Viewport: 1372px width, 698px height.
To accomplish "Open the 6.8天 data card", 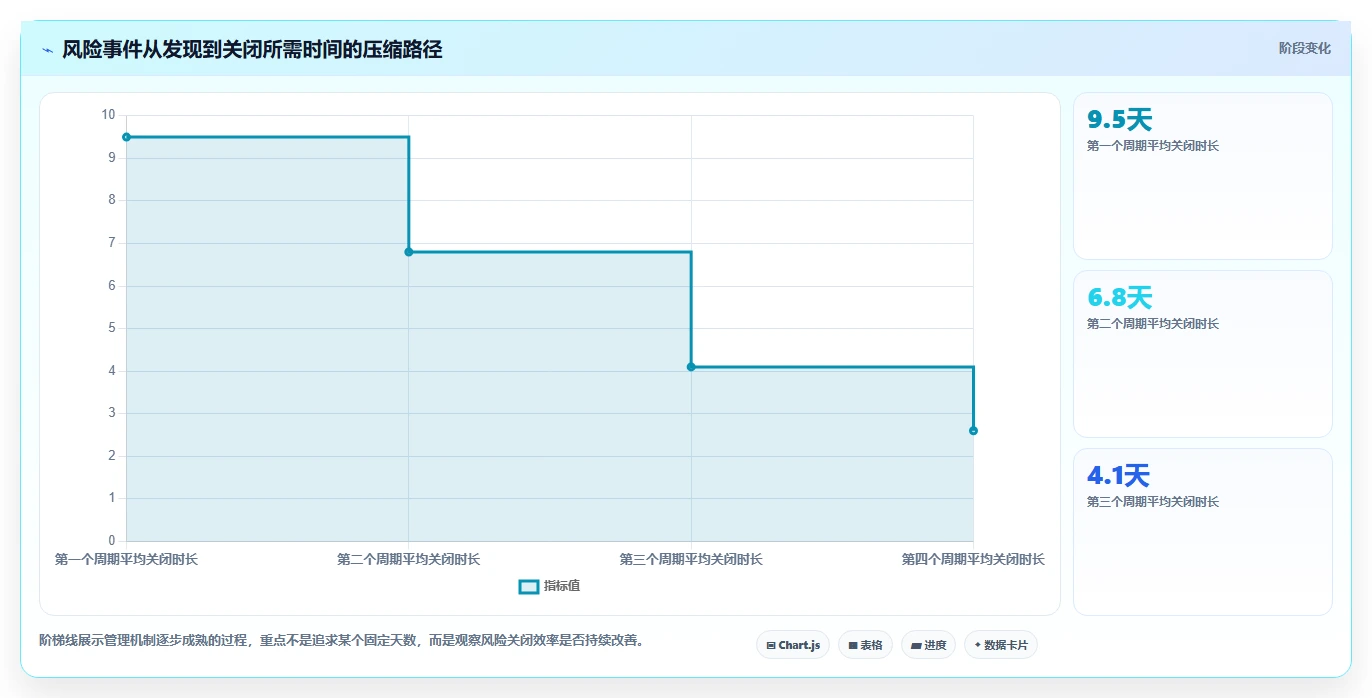I will pyautogui.click(x=1203, y=354).
